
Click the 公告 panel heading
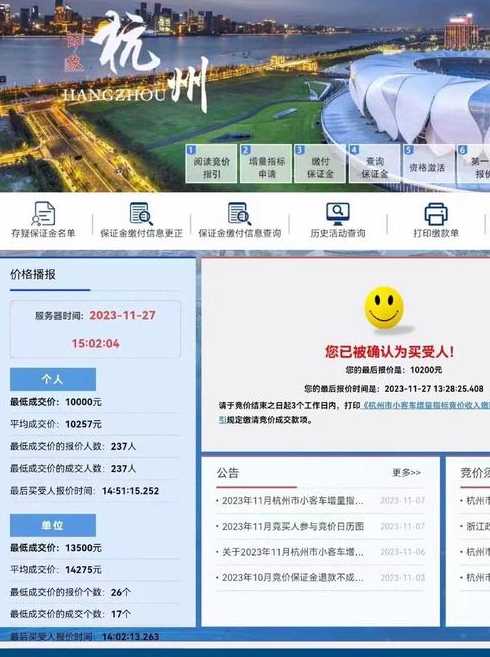(228, 473)
